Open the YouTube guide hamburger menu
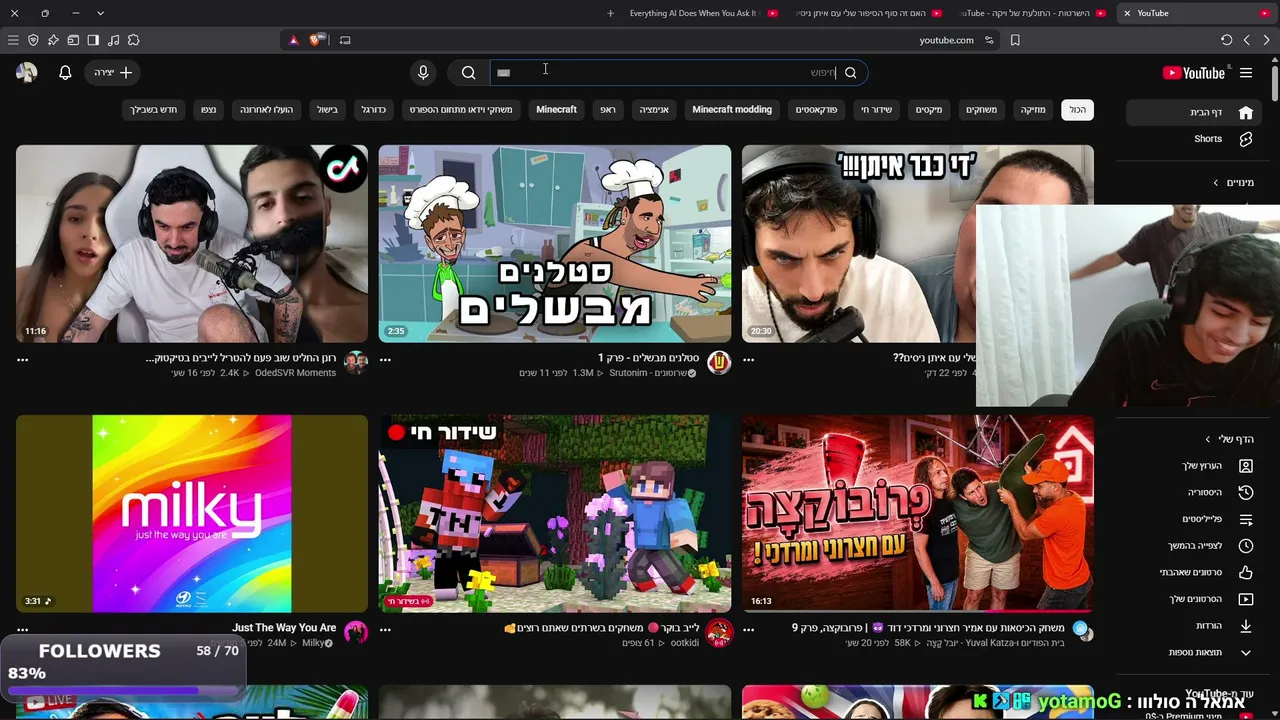Screen dimensions: 1280x720 [1246, 73]
